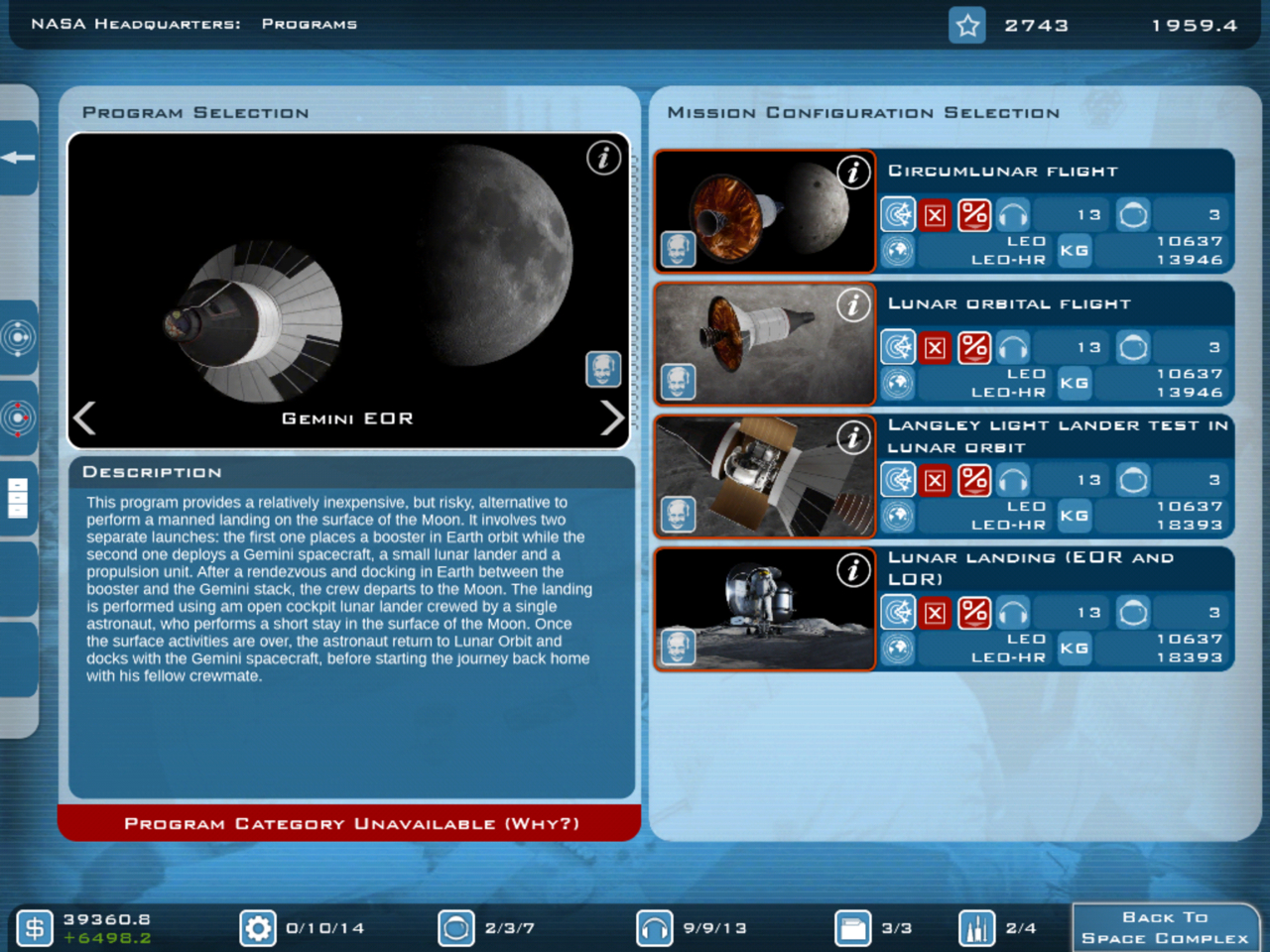Screen dimensions: 1270x952
Task: Click the KG payload label for Circumlunar Flight
Action: click(1075, 251)
